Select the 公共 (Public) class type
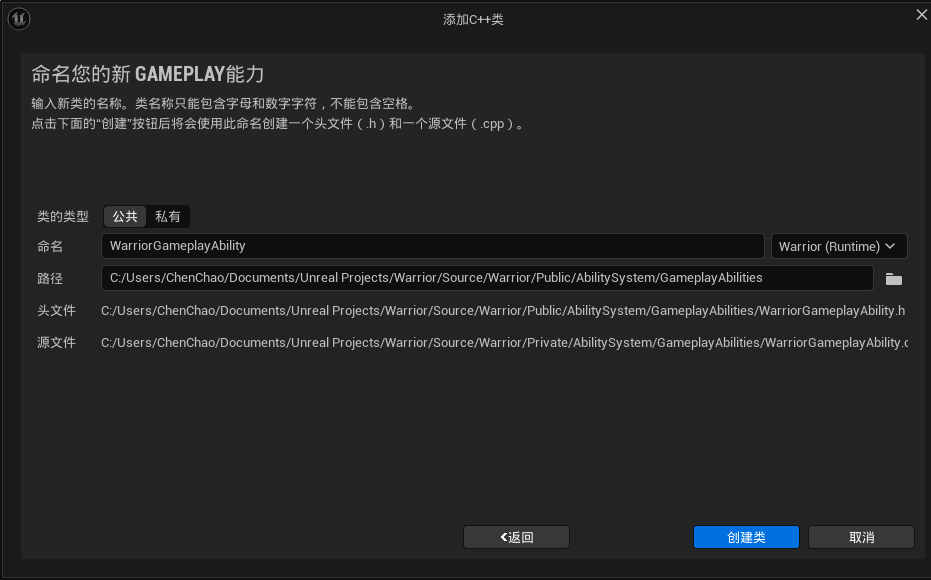 (125, 217)
